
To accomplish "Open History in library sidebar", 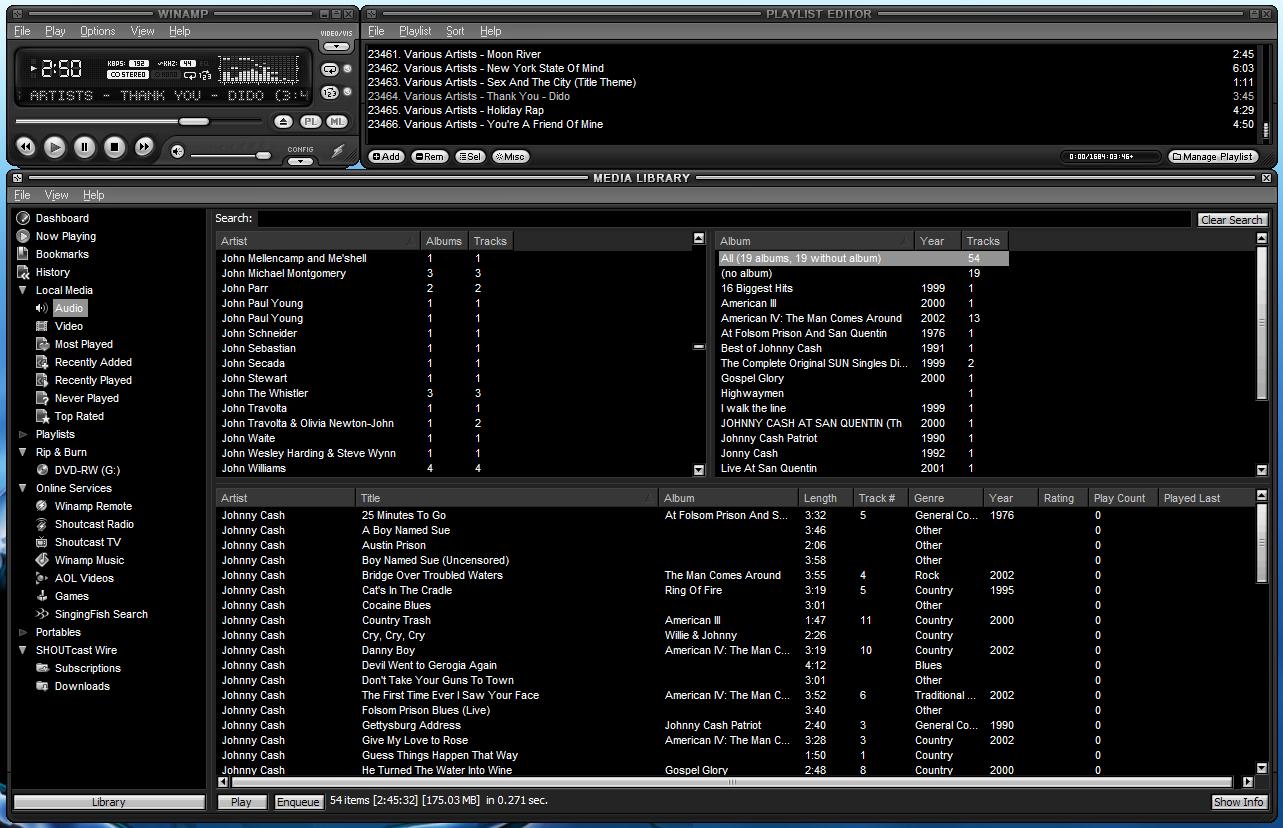I will [53, 272].
